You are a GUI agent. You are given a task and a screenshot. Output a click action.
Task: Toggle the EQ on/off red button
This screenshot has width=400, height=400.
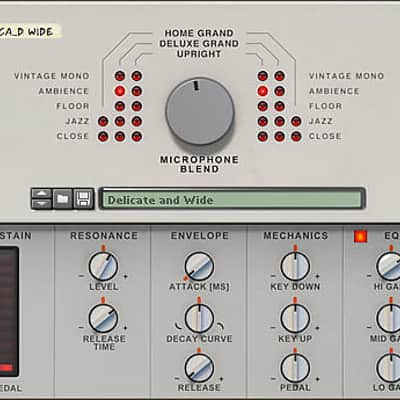[x=360, y=236]
